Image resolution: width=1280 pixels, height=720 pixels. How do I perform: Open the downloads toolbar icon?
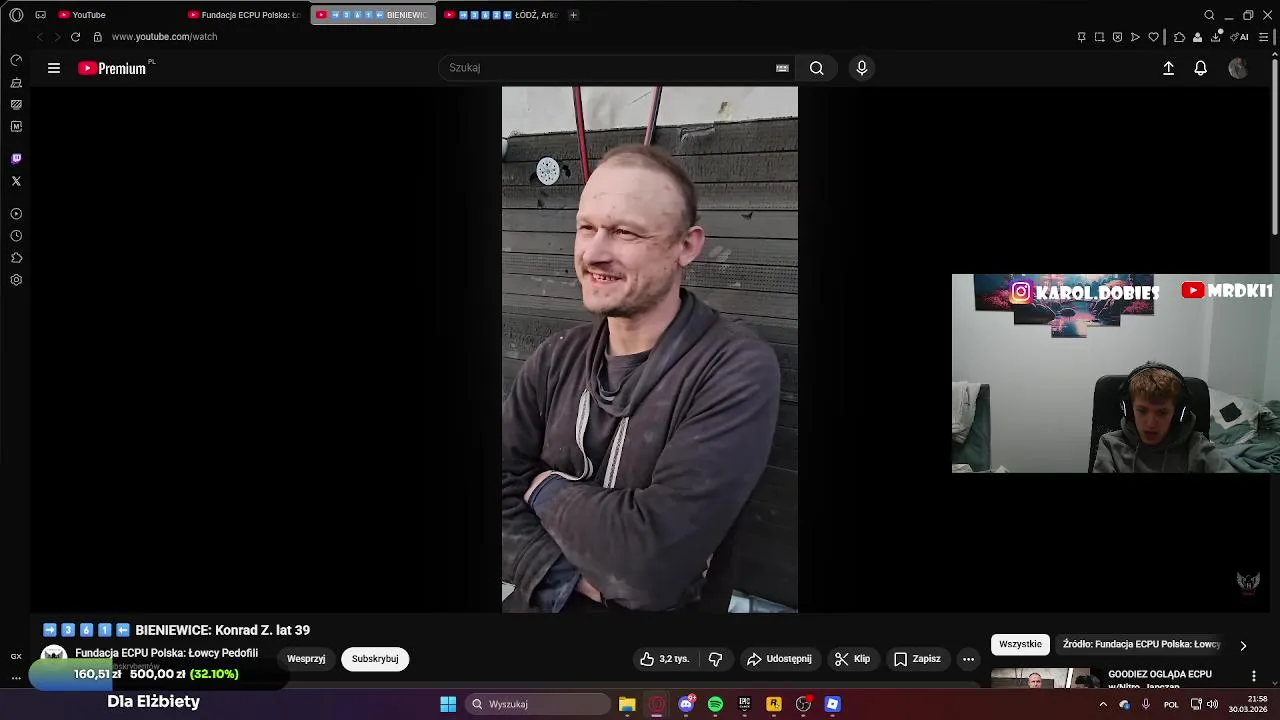(x=1216, y=37)
